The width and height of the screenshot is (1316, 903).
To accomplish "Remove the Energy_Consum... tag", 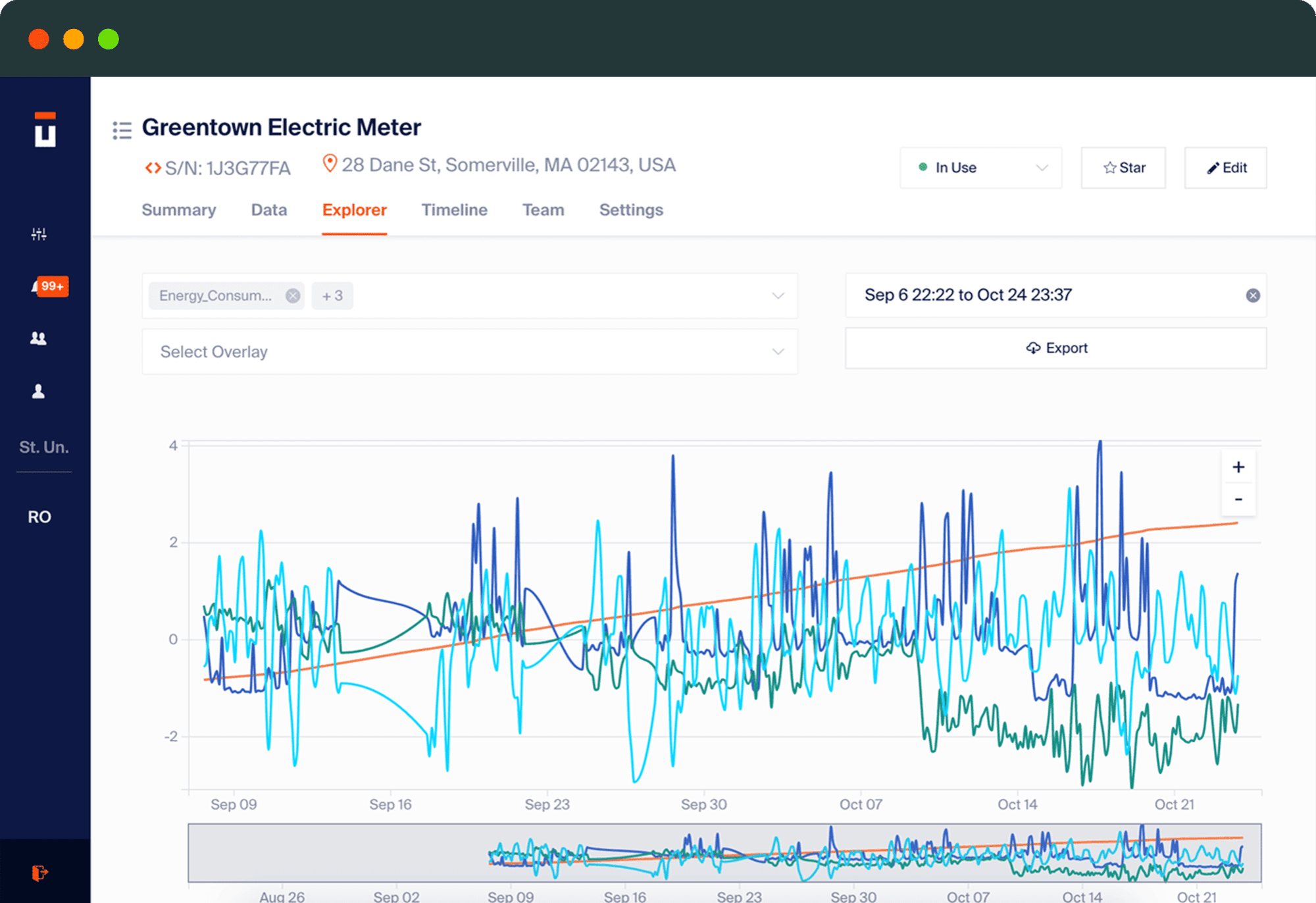I will (x=293, y=296).
